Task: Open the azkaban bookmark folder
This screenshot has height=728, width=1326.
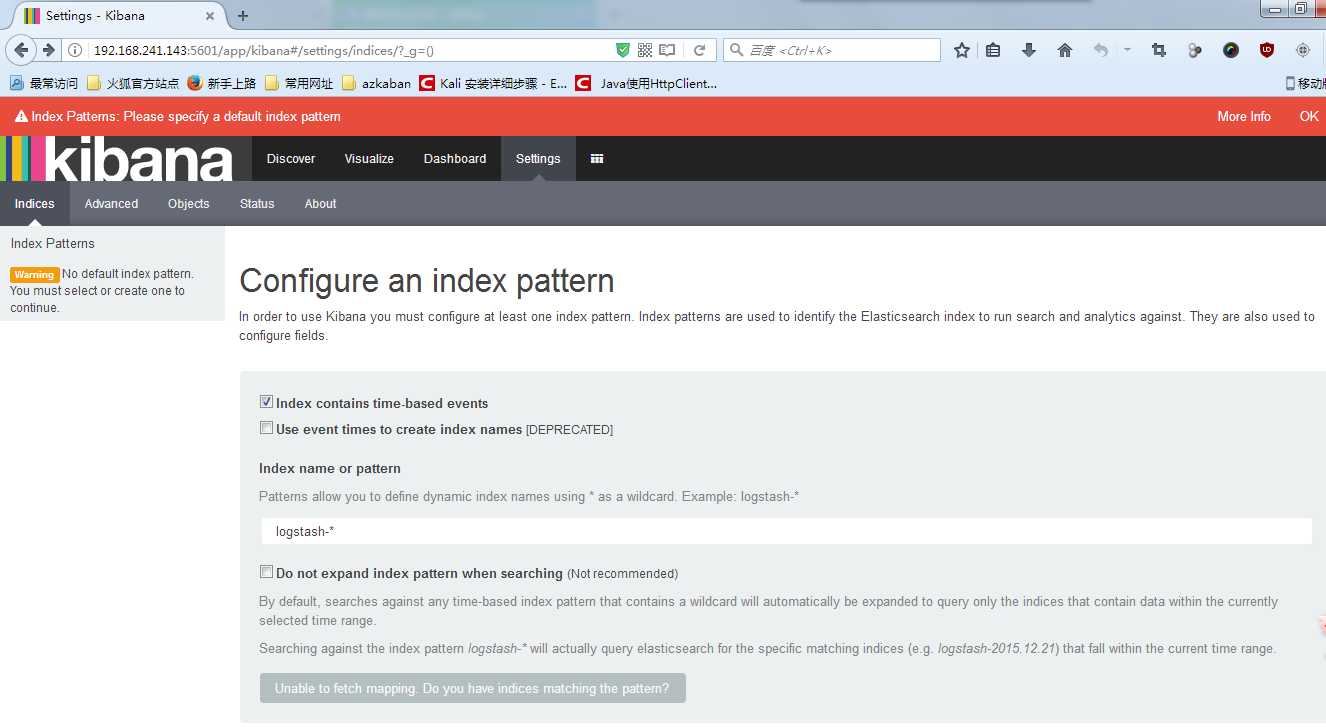Action: click(x=376, y=83)
